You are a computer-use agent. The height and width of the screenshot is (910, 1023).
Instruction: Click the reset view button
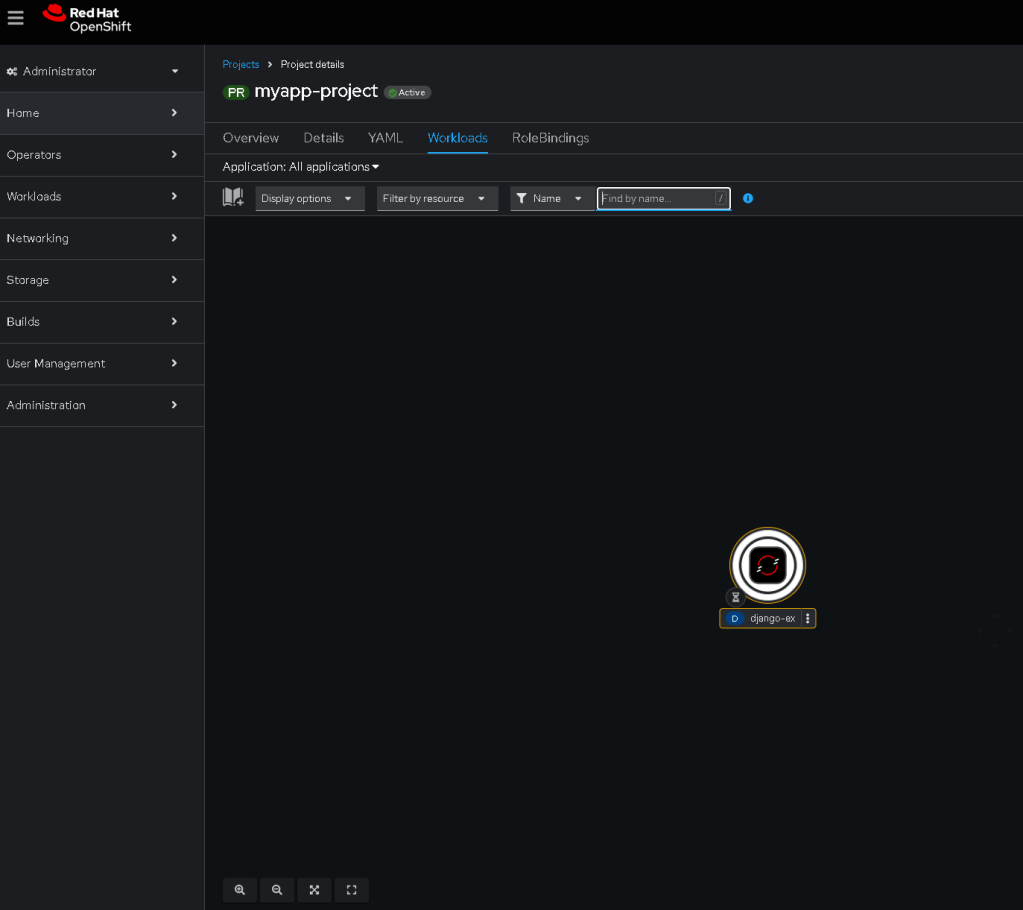[x=352, y=890]
